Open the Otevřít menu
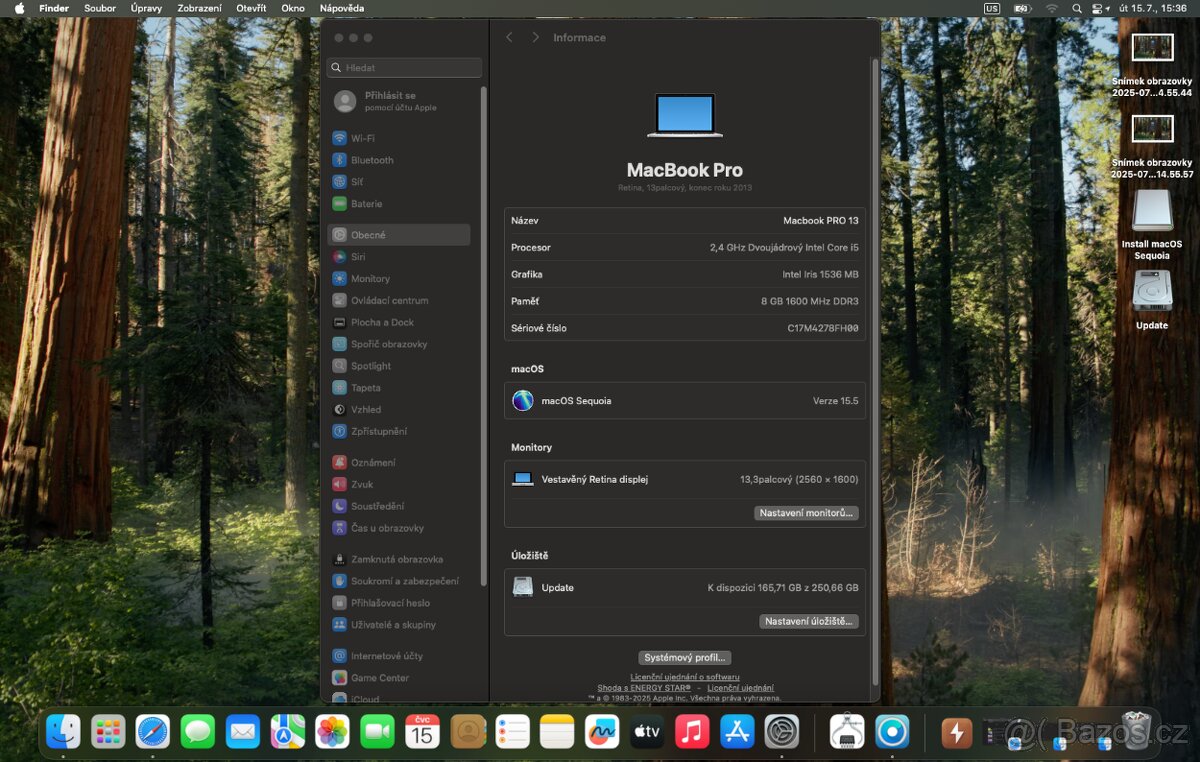 [x=251, y=8]
